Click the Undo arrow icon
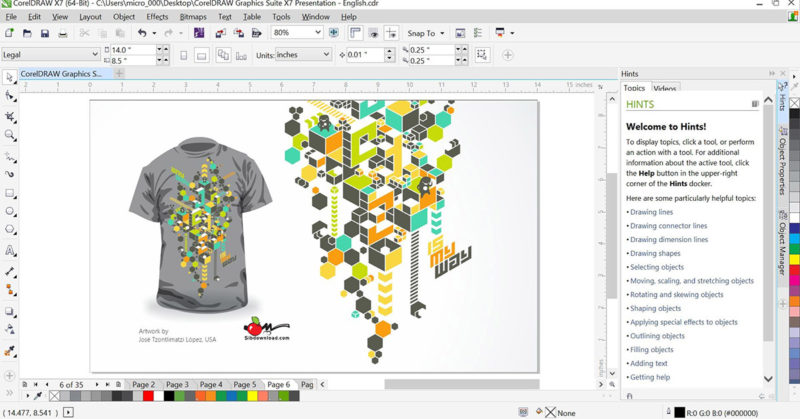Screen dimensions: 800x419 click(x=142, y=33)
